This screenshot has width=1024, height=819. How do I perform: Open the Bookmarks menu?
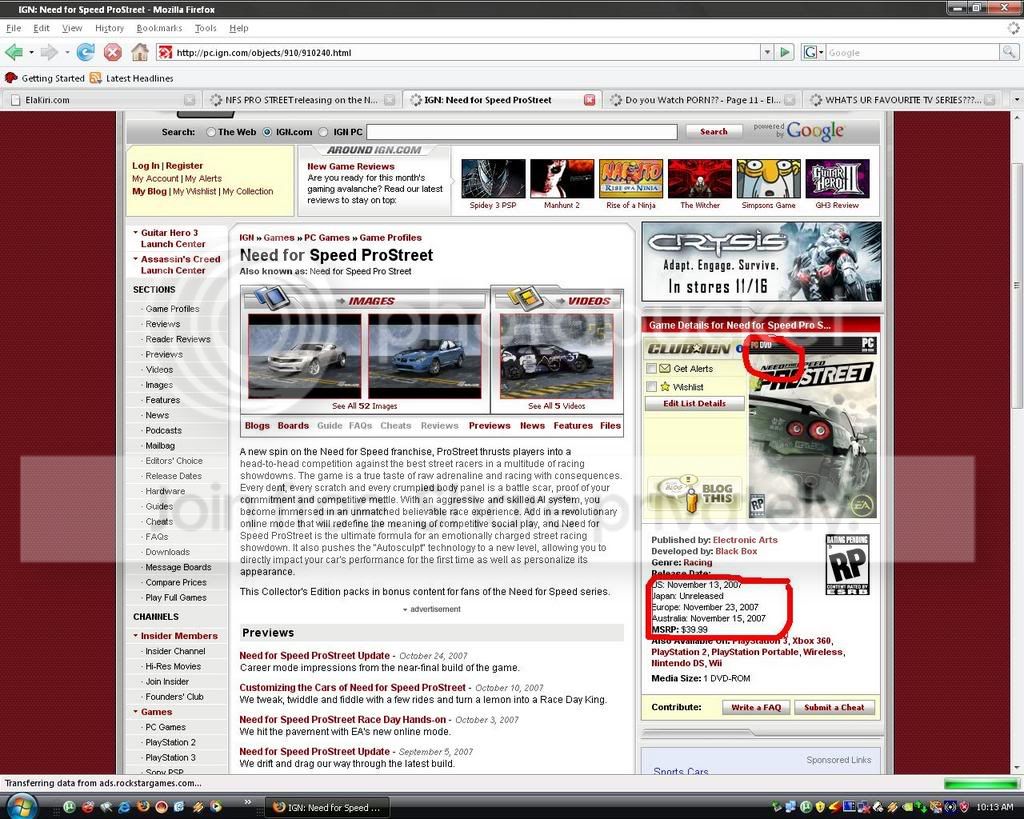click(x=159, y=28)
